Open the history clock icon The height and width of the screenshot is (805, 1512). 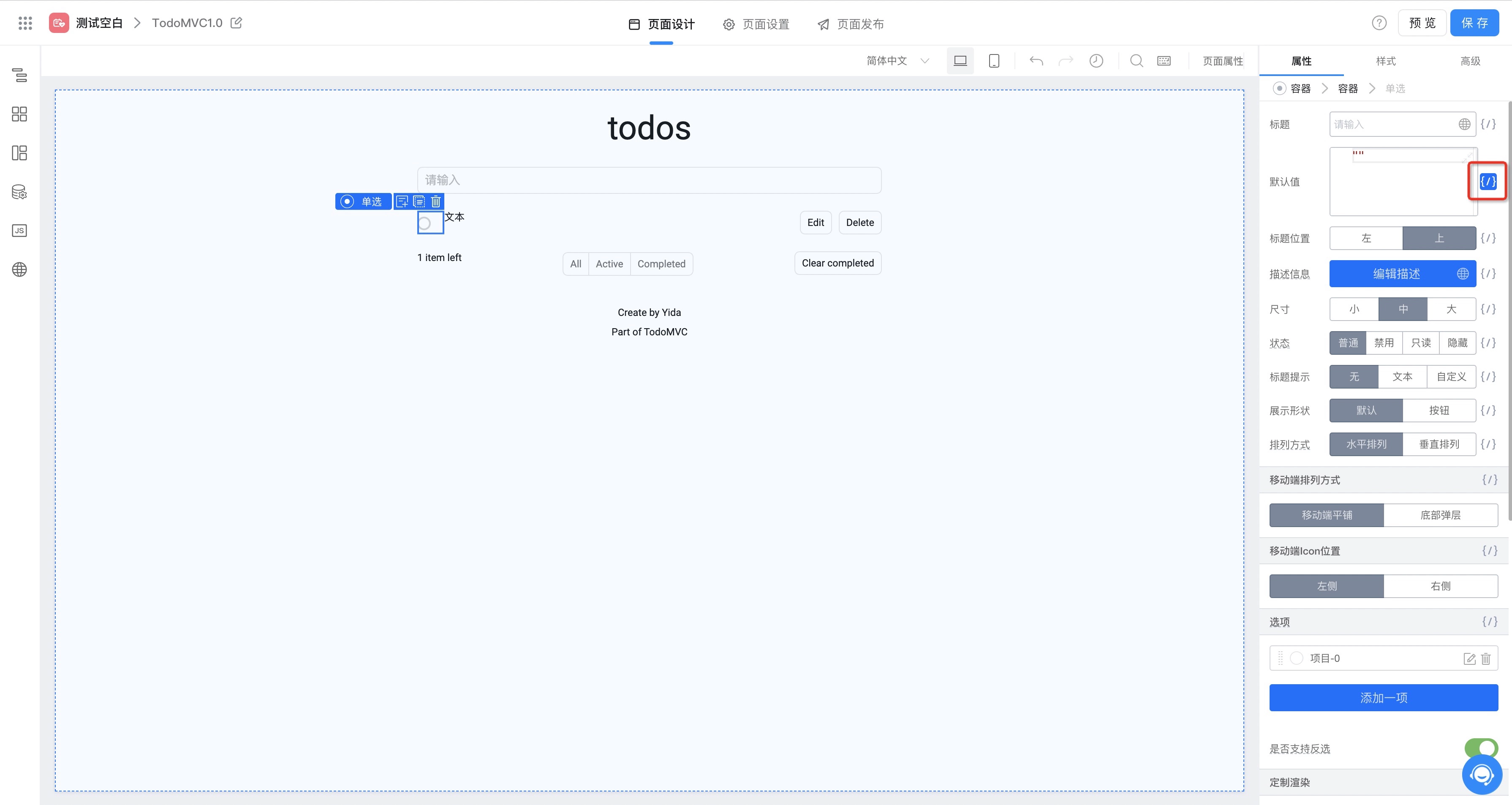[x=1096, y=60]
